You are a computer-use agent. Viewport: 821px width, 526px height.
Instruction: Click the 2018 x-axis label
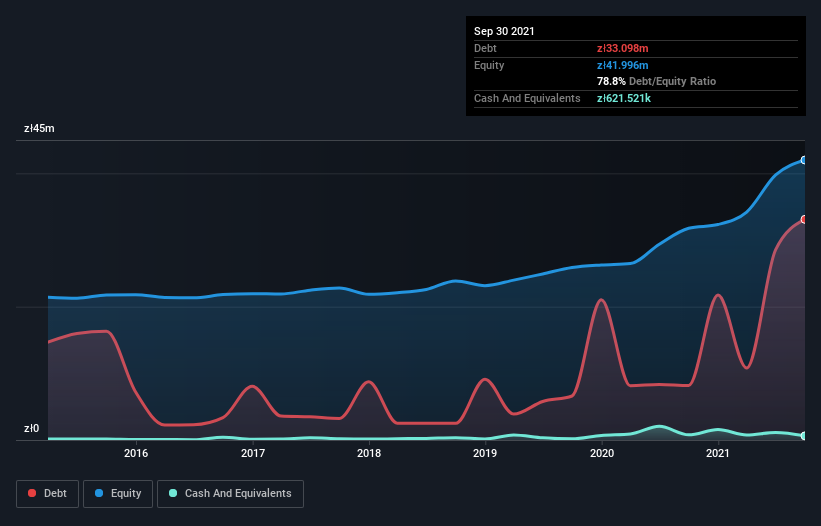pyautogui.click(x=369, y=453)
